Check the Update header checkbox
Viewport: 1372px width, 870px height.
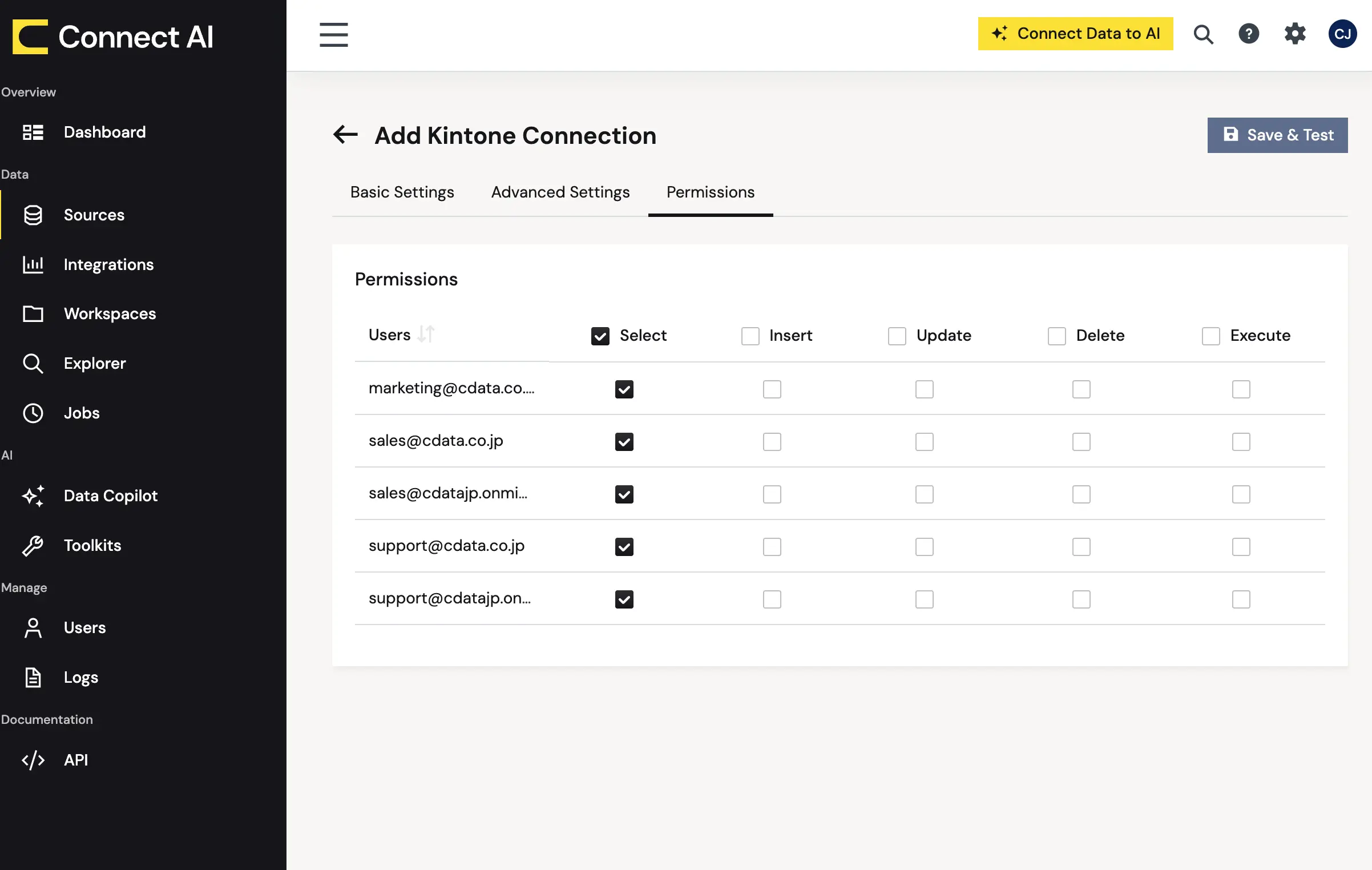tap(897, 336)
